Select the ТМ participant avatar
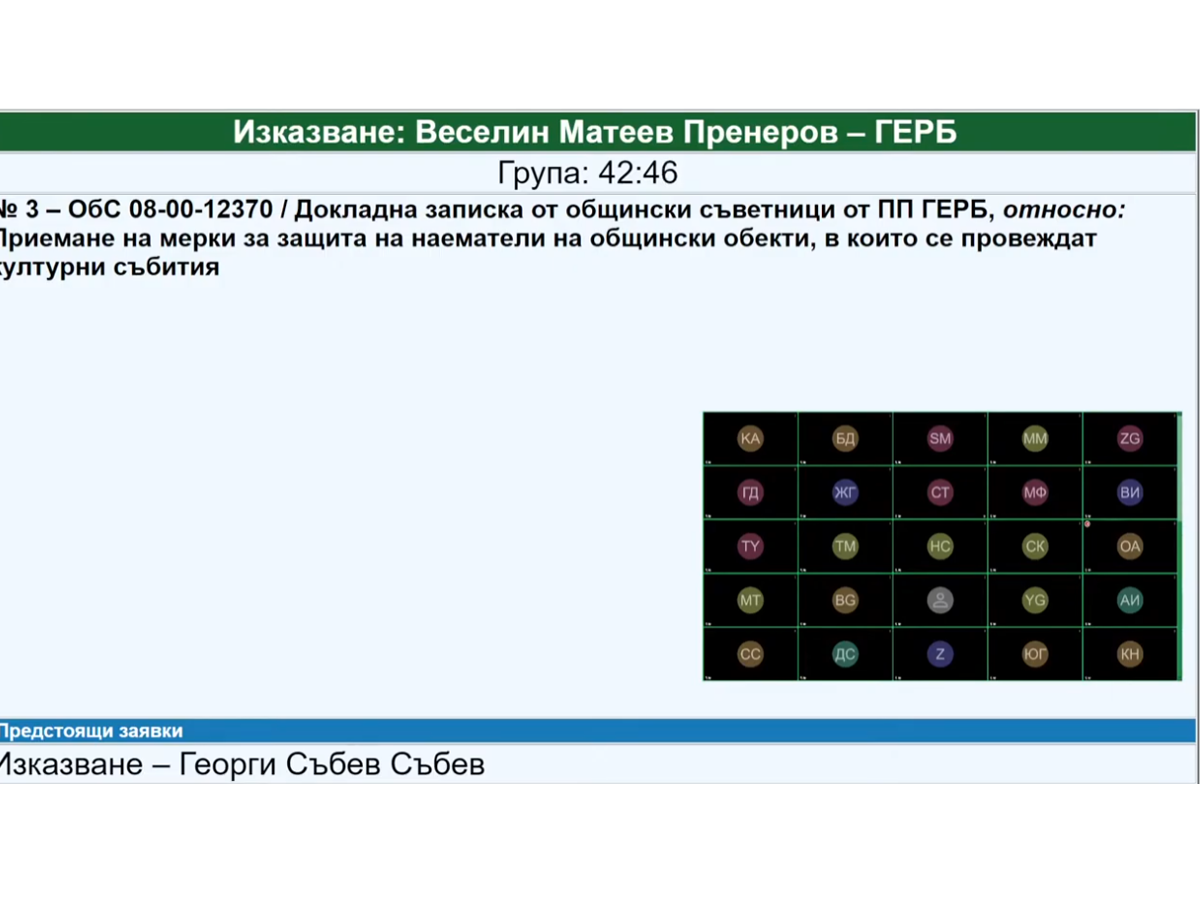Screen dimensions: 1200x900 coord(845,546)
